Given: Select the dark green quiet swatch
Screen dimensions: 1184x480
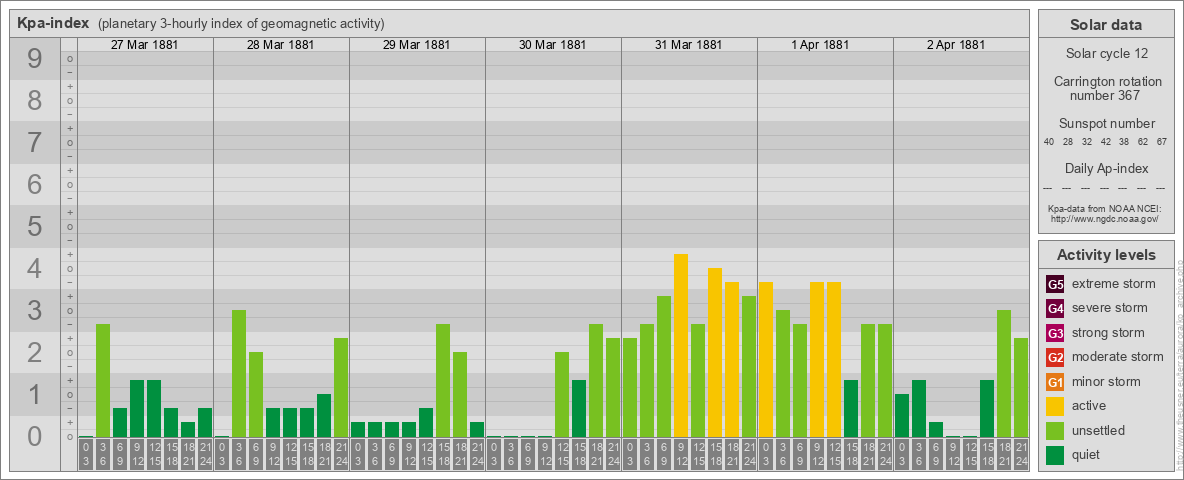Looking at the screenshot, I should point(1055,455).
